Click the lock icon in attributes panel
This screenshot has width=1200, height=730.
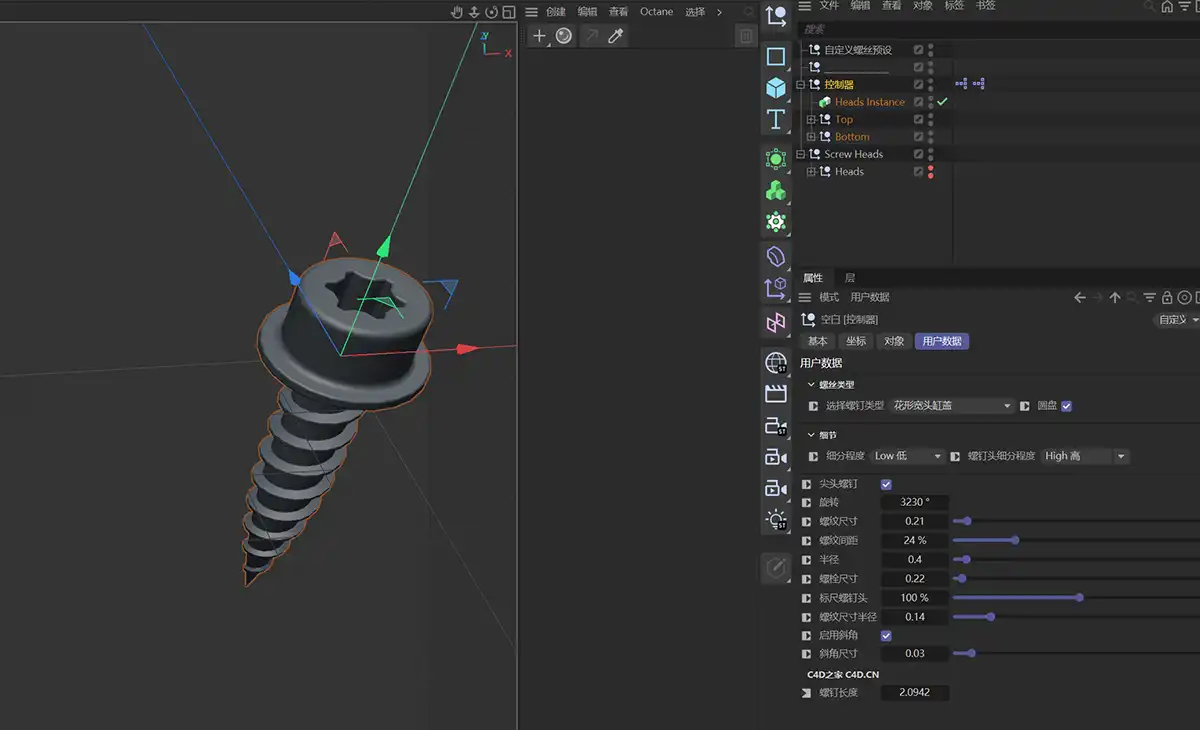pyautogui.click(x=1167, y=297)
